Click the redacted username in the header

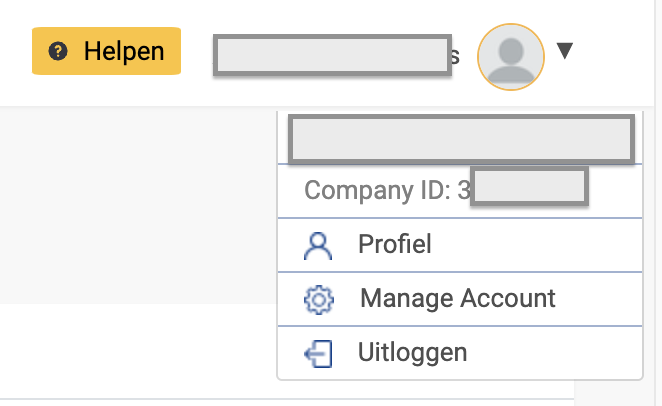pyautogui.click(x=329, y=55)
